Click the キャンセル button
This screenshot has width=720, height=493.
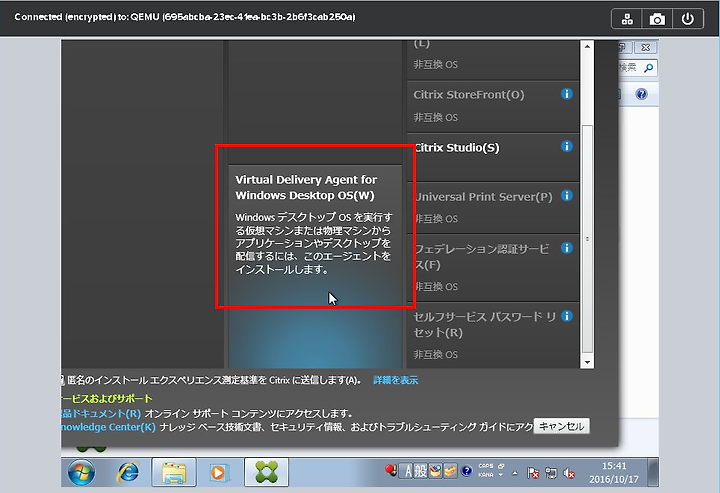[561, 426]
